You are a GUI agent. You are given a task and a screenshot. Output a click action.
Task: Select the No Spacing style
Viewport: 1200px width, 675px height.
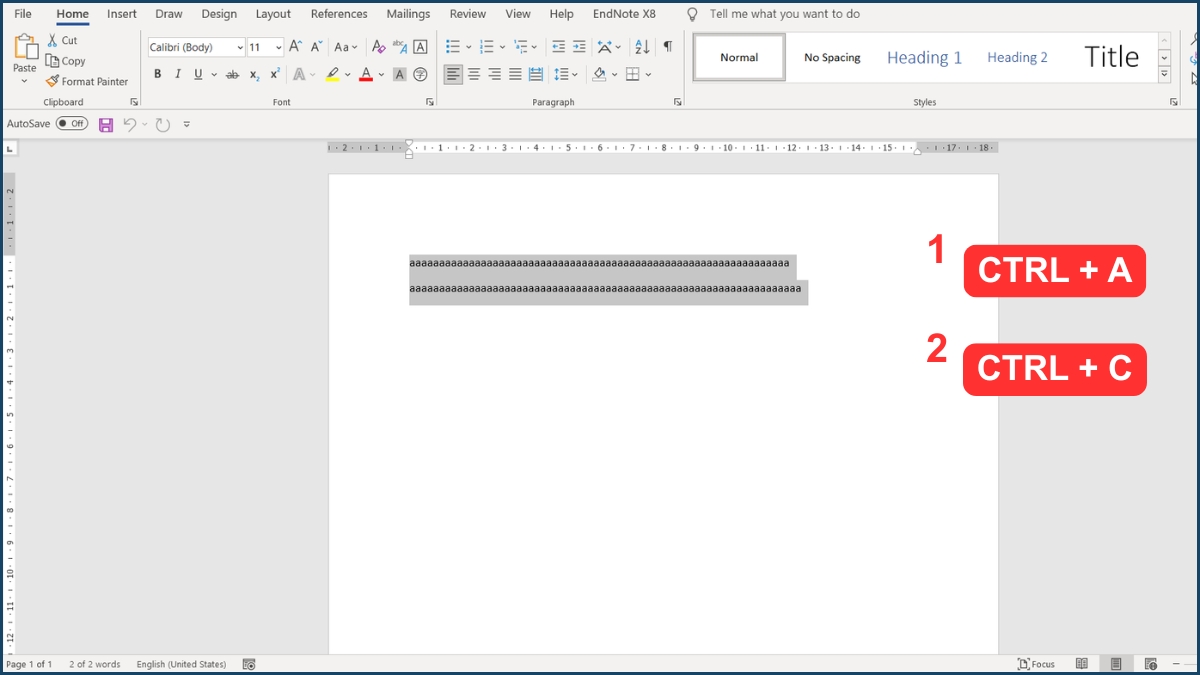coord(832,57)
